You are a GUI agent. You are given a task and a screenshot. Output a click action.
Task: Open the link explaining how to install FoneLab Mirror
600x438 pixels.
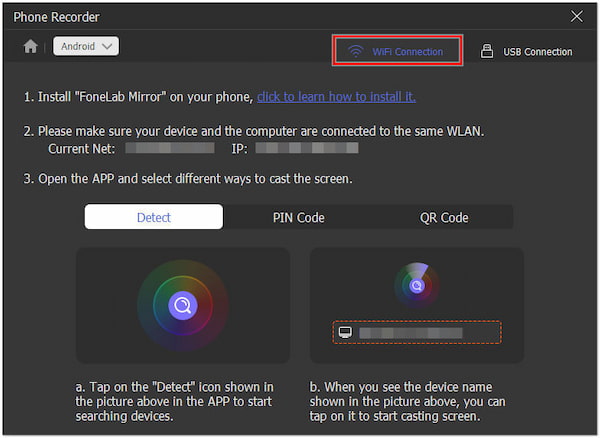(336, 97)
